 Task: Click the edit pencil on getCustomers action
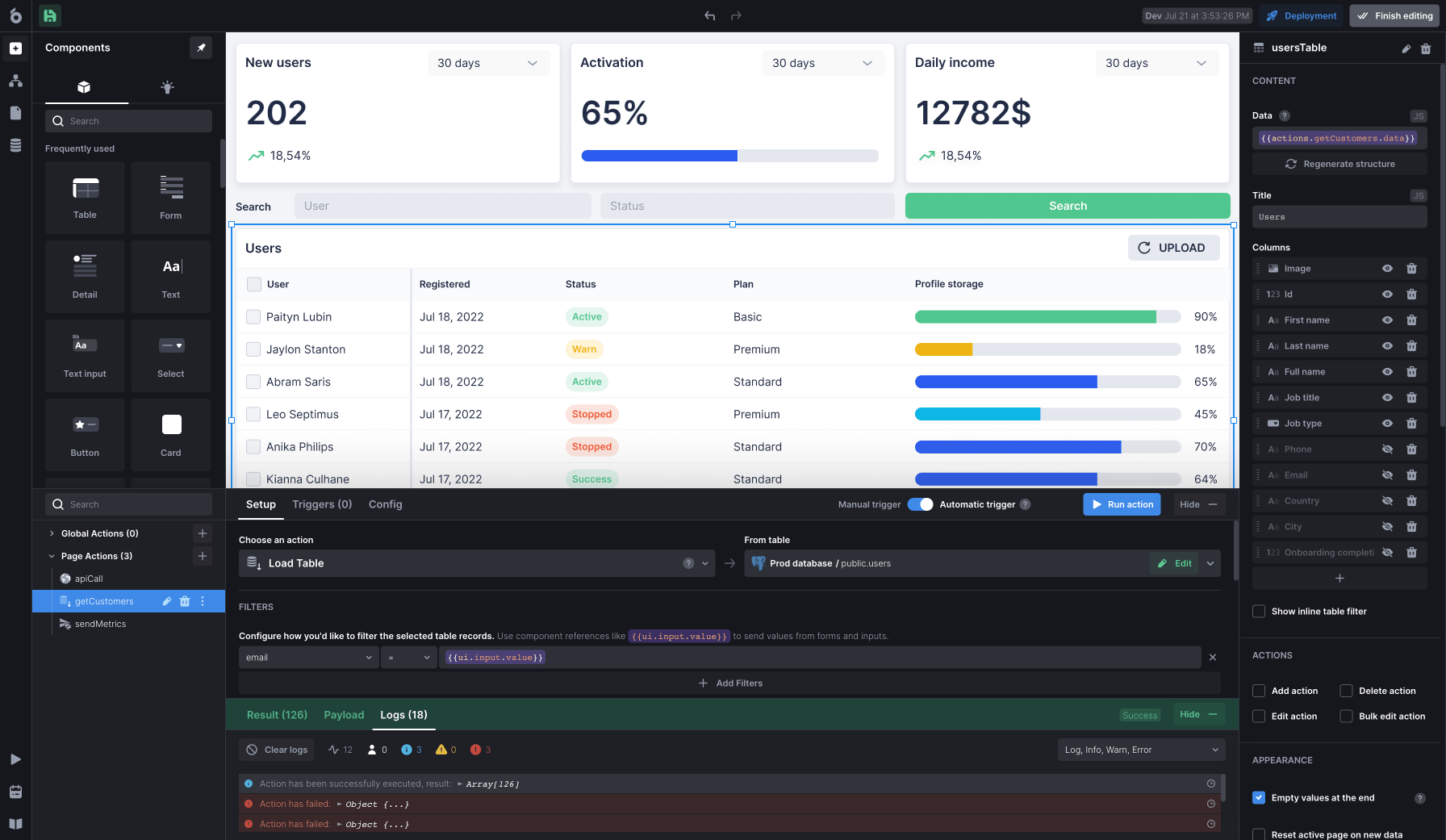(166, 601)
